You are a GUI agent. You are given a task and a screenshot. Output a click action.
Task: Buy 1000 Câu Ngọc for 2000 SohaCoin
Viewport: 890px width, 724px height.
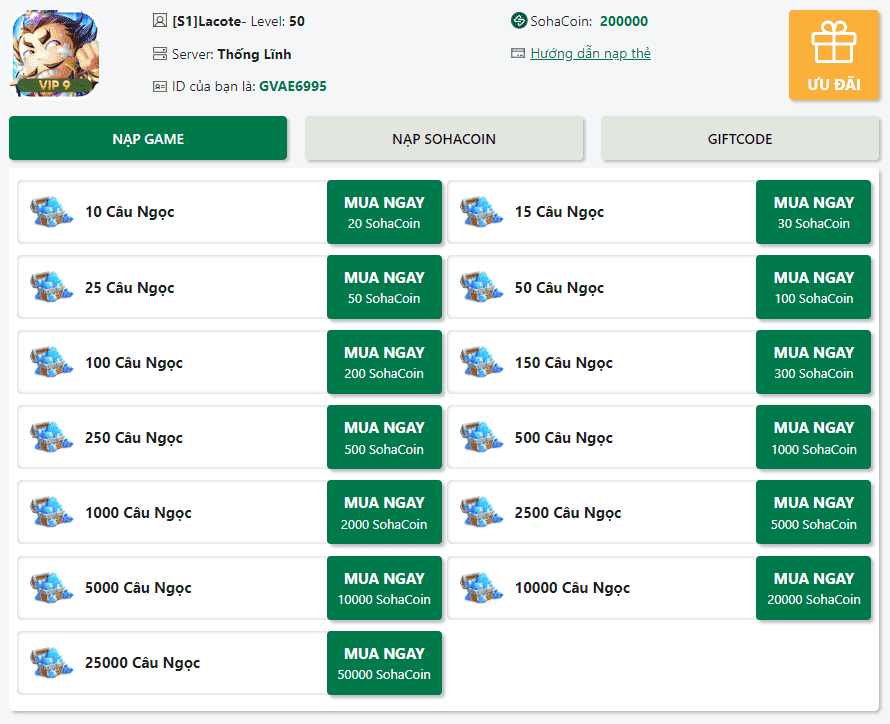tap(384, 512)
